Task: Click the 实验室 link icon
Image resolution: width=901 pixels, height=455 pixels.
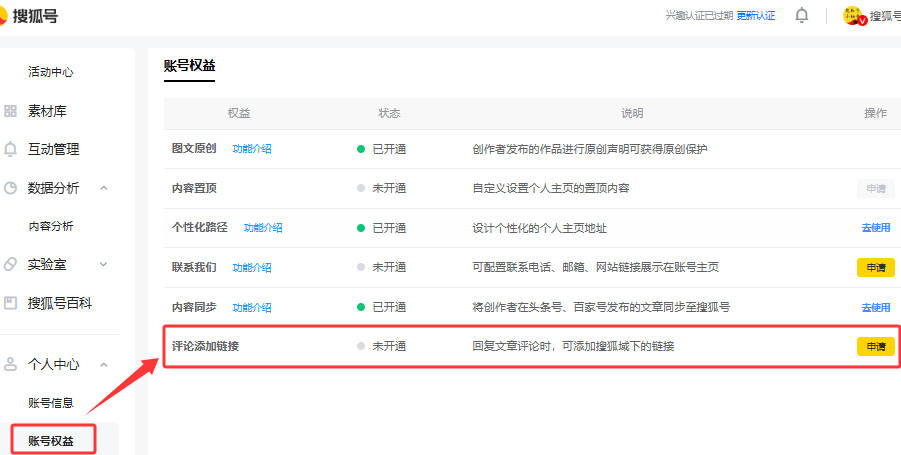Action: (10, 264)
